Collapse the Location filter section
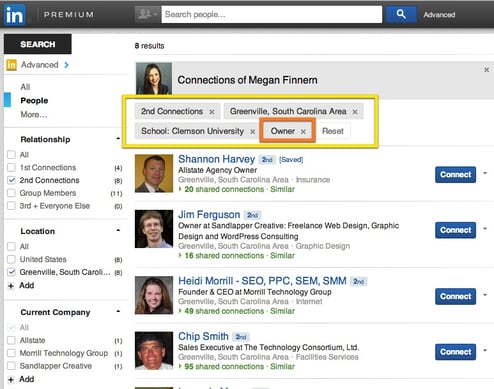 [118, 230]
